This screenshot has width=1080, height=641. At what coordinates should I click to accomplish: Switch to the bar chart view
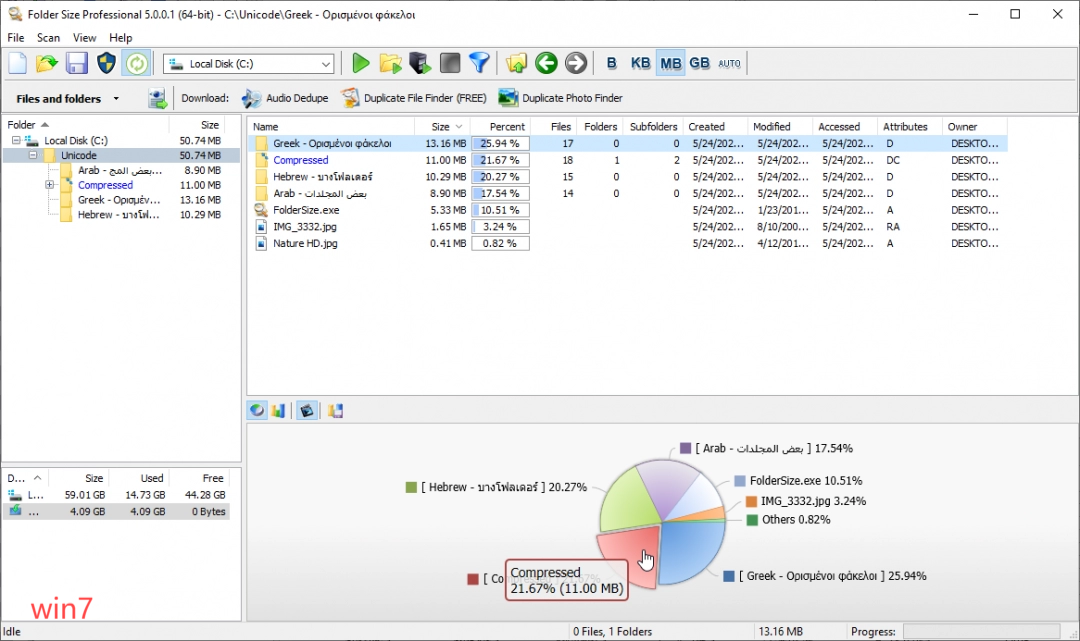[x=278, y=410]
